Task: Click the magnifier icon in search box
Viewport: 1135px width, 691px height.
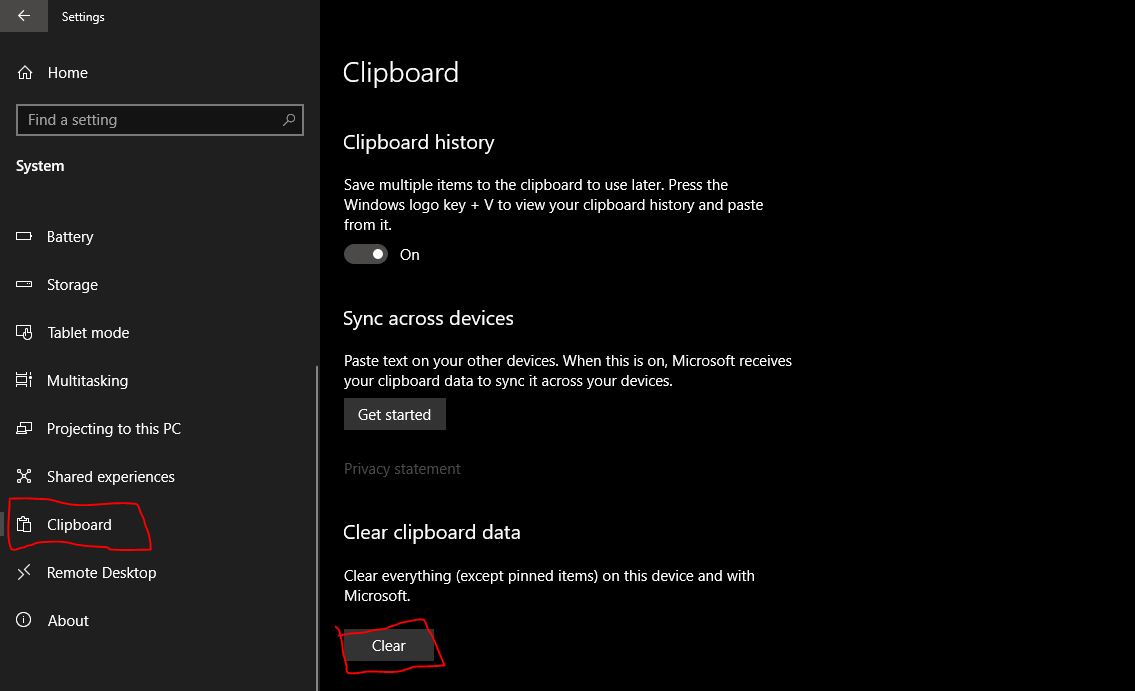Action: point(289,120)
